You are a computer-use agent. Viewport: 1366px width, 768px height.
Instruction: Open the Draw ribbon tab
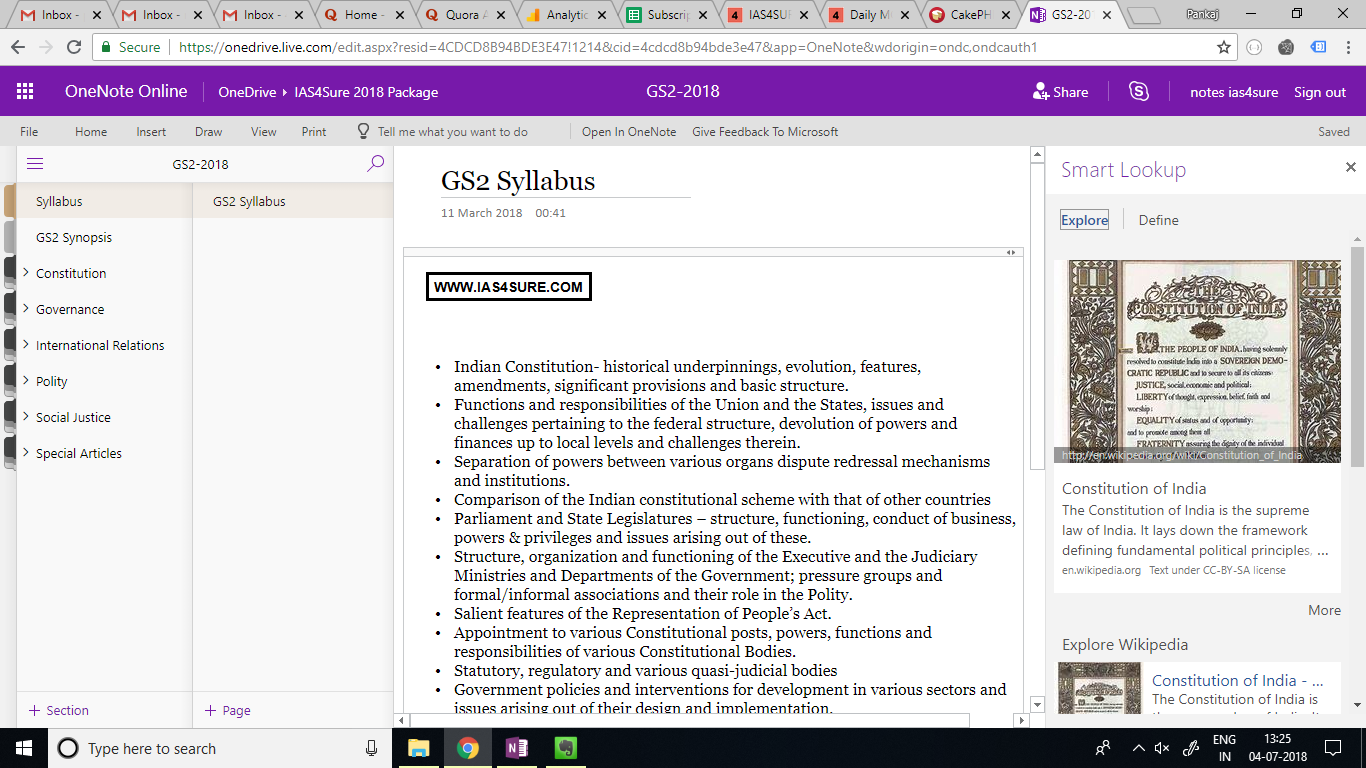click(208, 132)
